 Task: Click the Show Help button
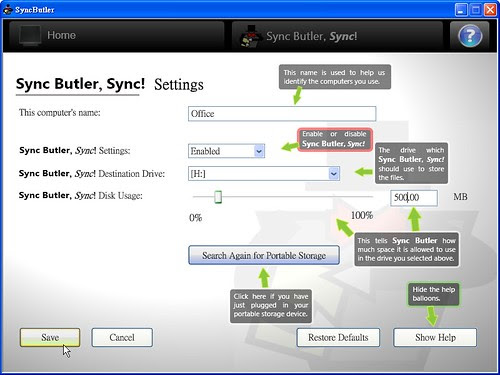point(435,337)
